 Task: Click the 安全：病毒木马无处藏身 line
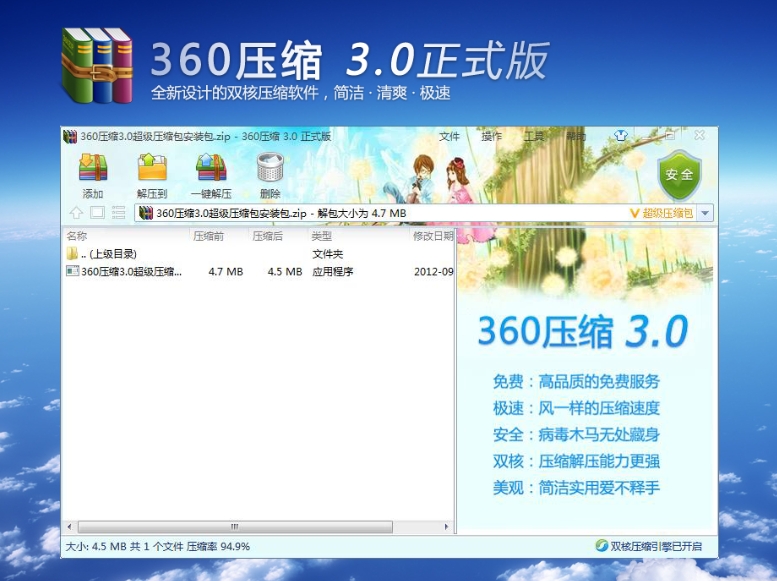pos(576,435)
